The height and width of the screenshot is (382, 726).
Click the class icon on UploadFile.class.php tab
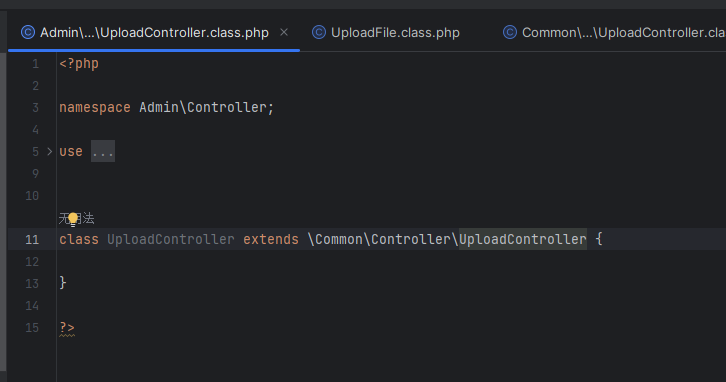pyautogui.click(x=319, y=32)
